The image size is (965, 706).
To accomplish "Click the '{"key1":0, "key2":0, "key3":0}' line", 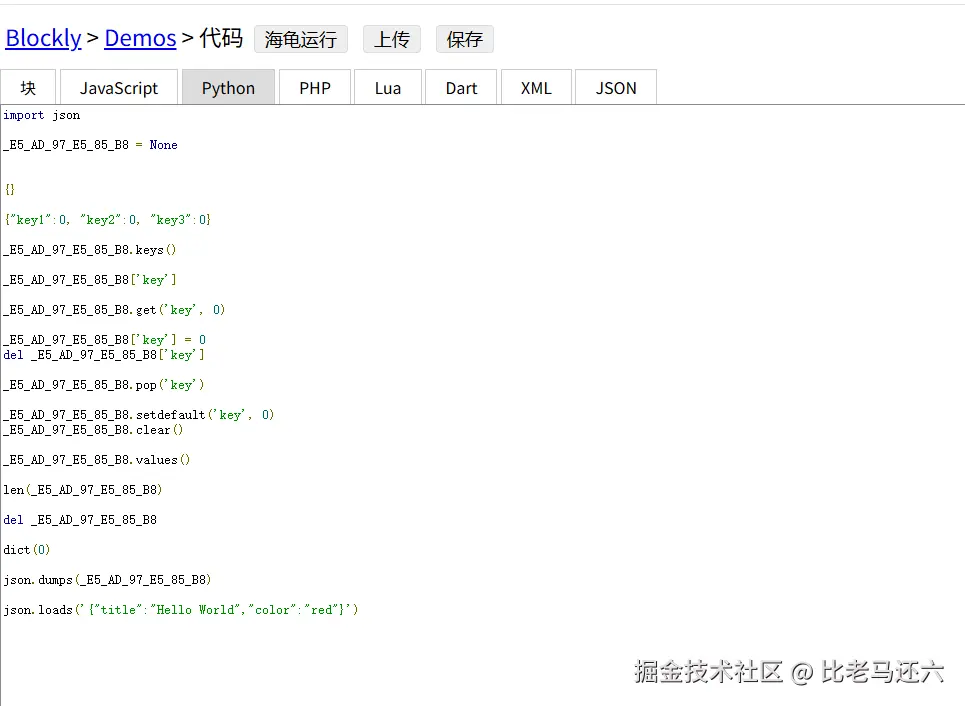I will [108, 220].
